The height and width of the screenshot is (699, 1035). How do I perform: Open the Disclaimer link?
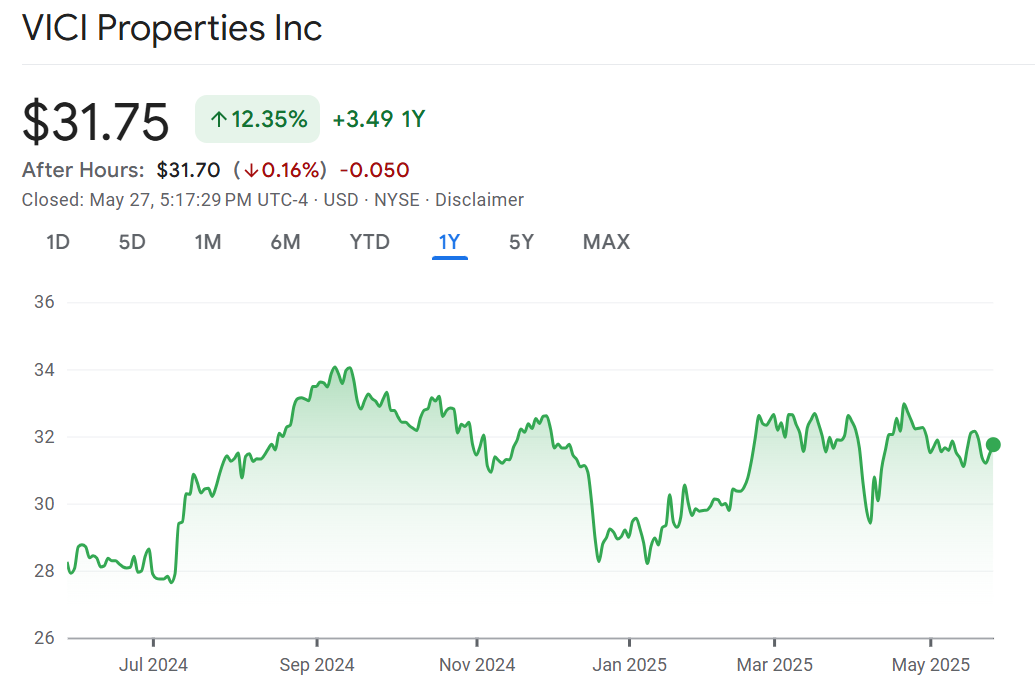click(479, 200)
